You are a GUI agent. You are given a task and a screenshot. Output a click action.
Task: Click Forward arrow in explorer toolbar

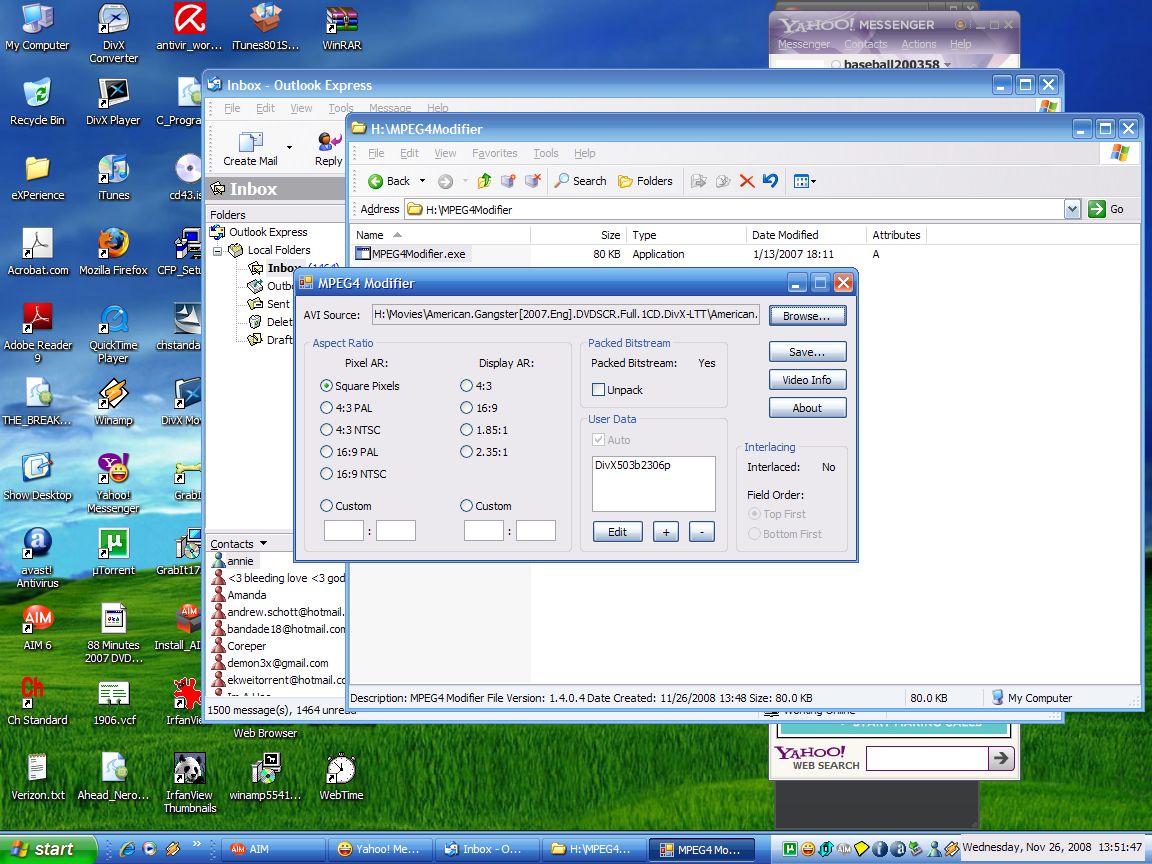tap(445, 181)
